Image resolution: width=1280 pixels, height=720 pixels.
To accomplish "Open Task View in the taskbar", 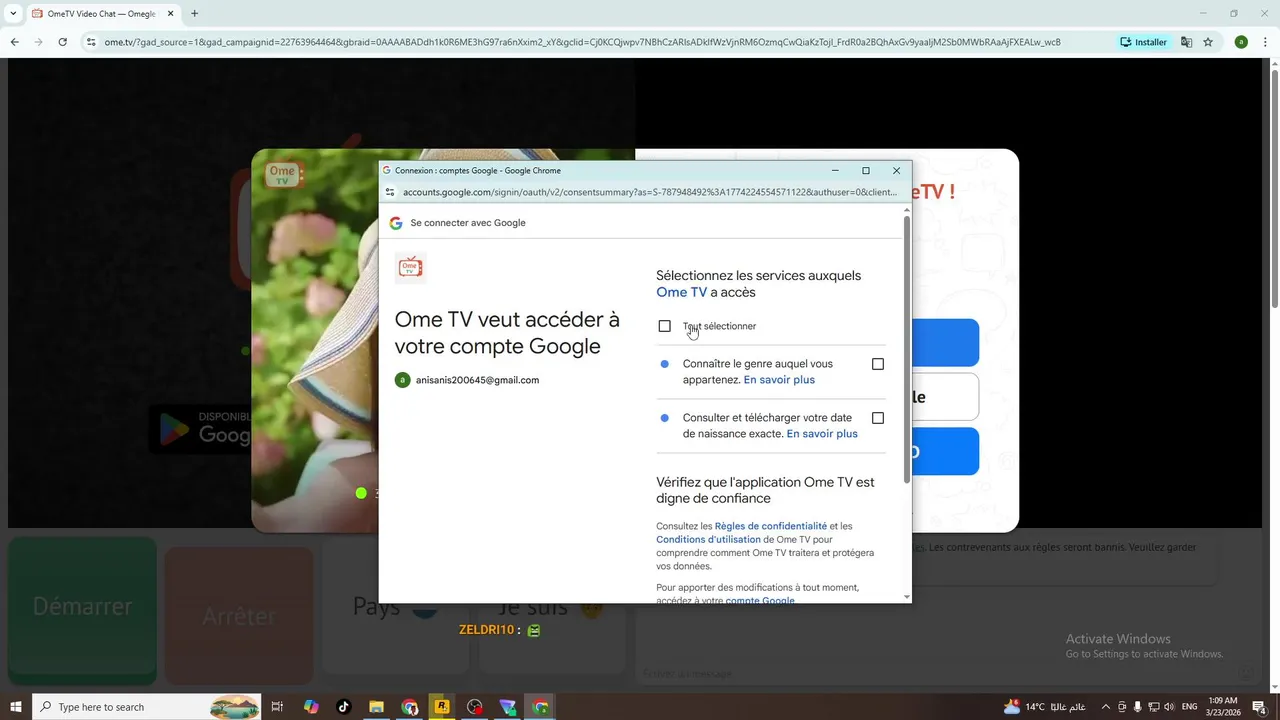I will [278, 707].
